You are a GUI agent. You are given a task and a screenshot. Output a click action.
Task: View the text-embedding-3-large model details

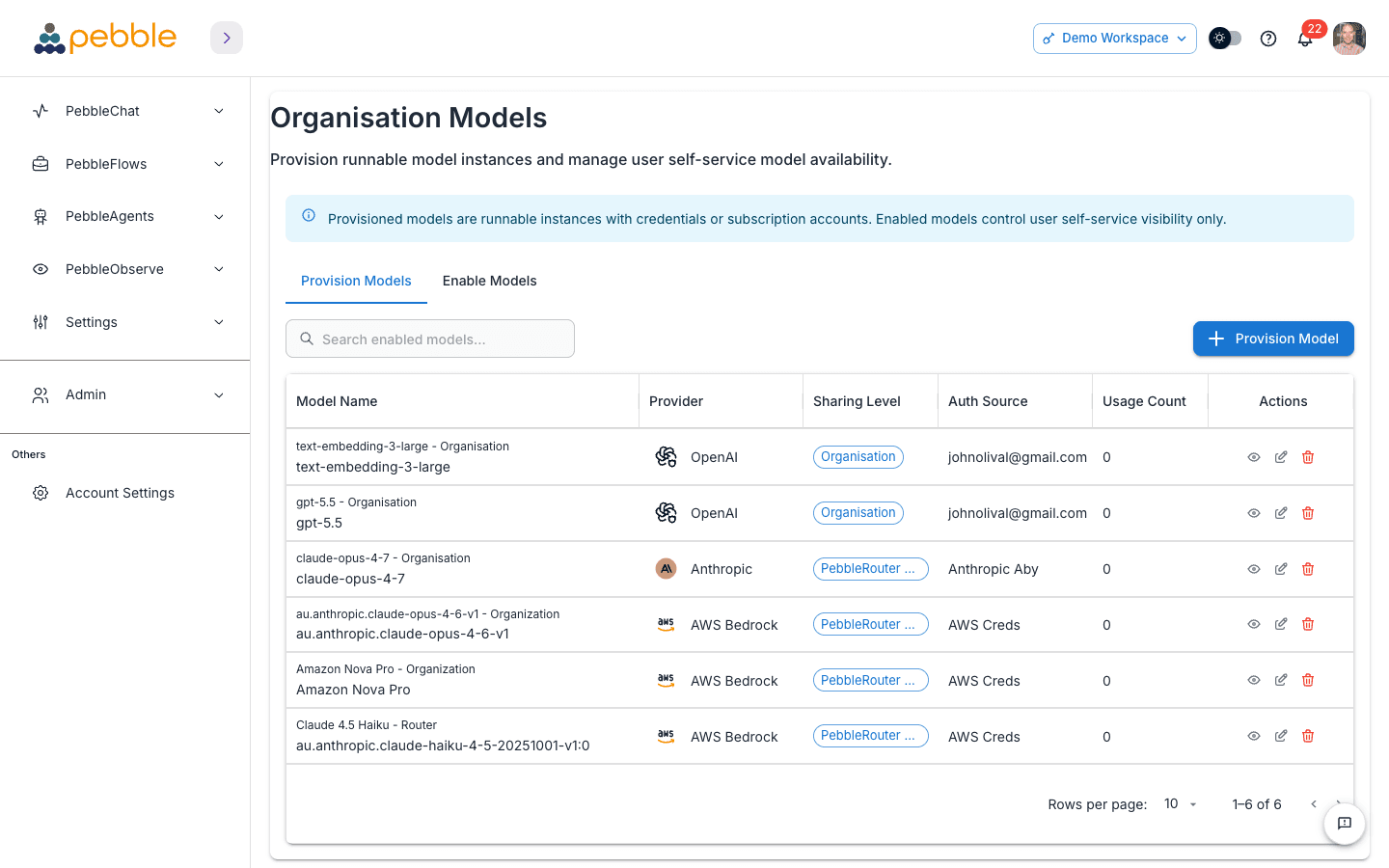(x=1254, y=457)
